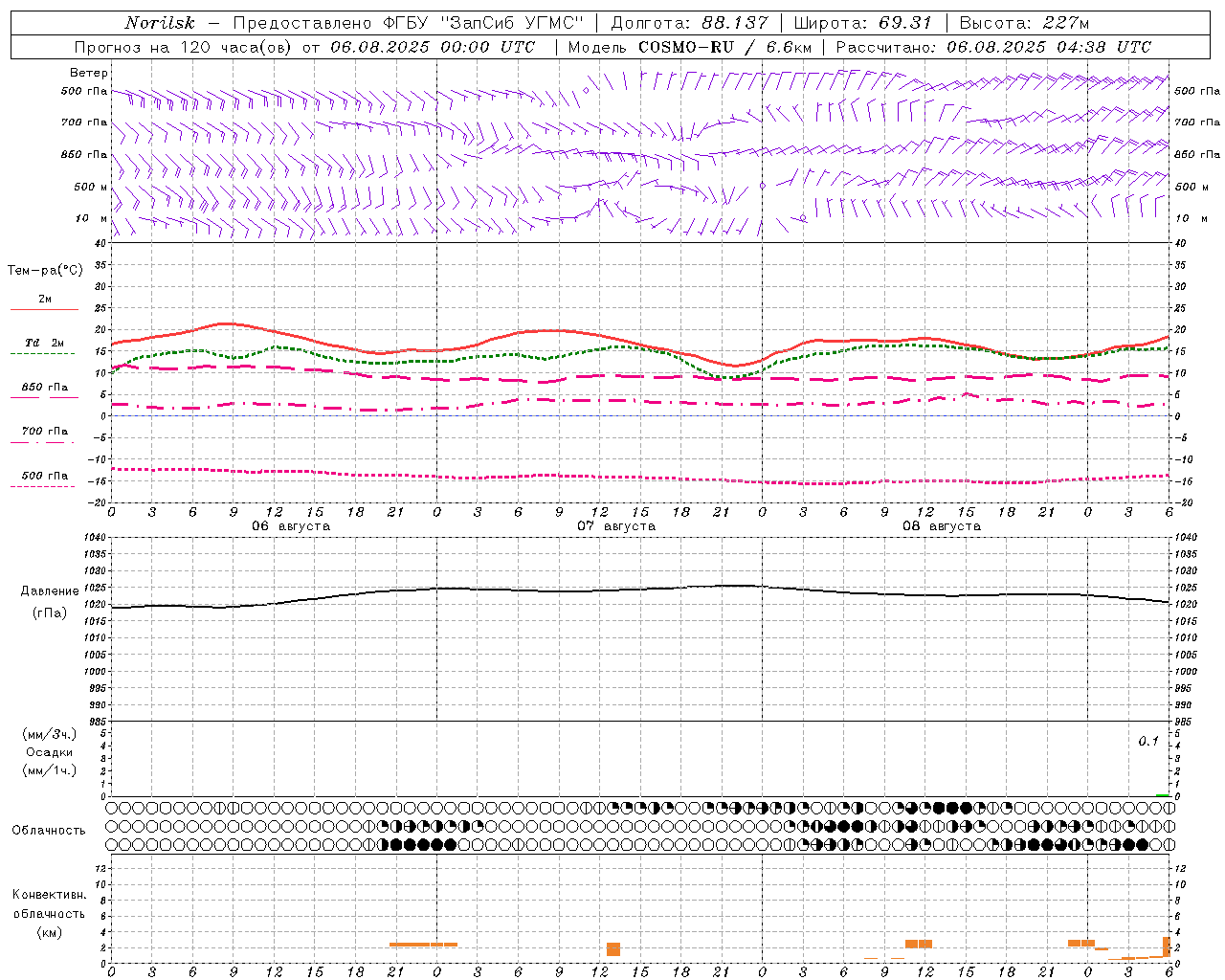Click the red 2м temperature legend line
The height and width of the screenshot is (980, 1225).
coord(44,309)
